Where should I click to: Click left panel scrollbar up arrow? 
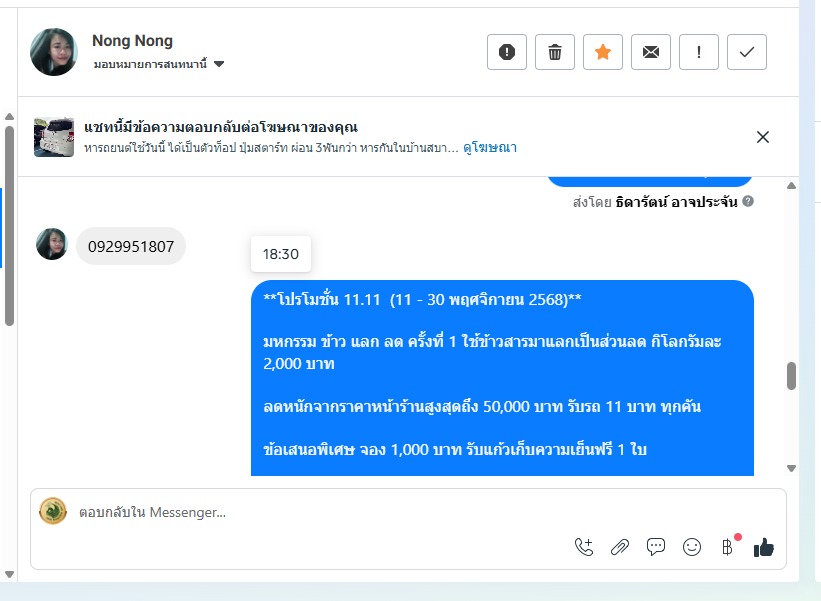(x=9, y=117)
